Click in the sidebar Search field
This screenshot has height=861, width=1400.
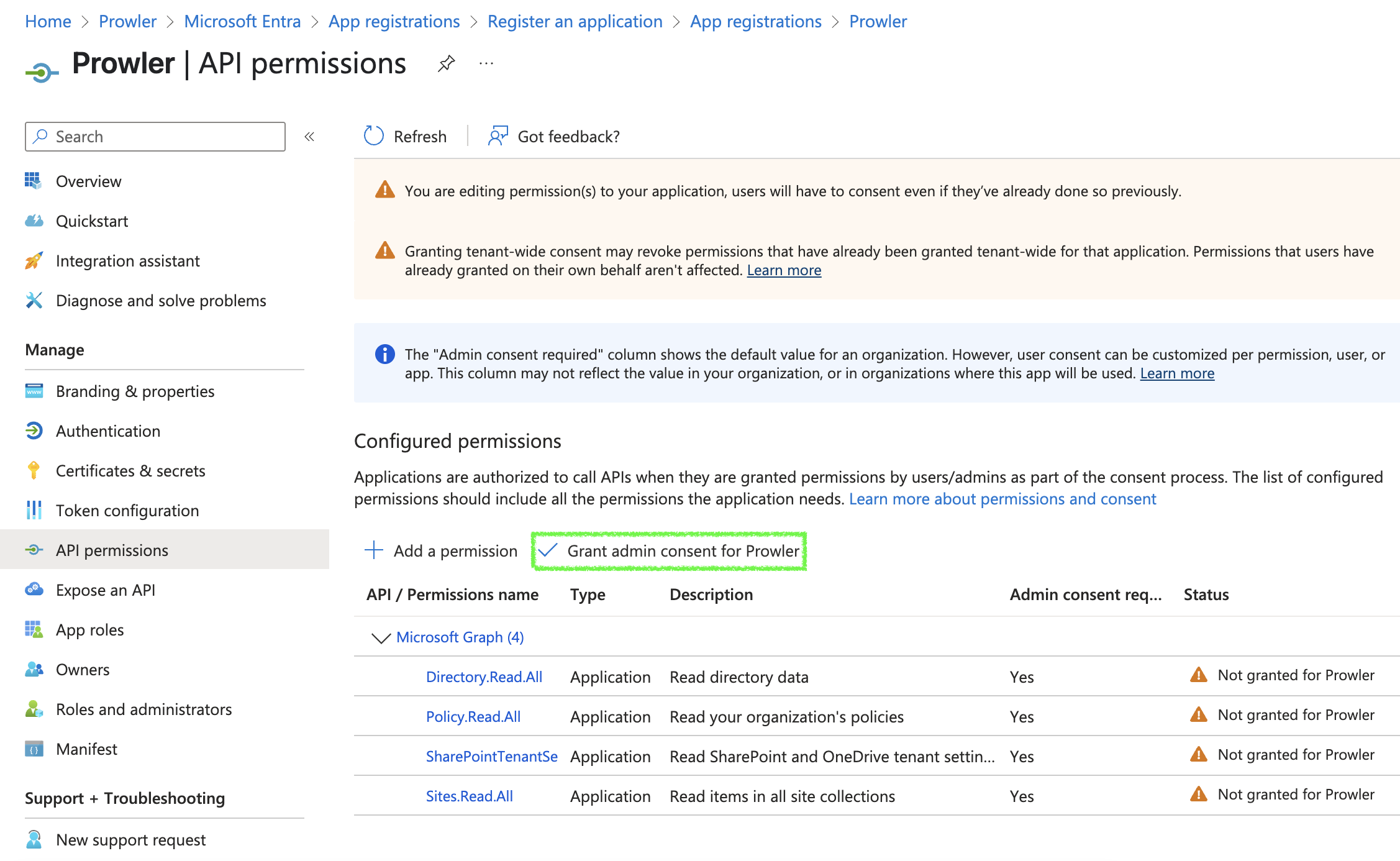click(155, 137)
